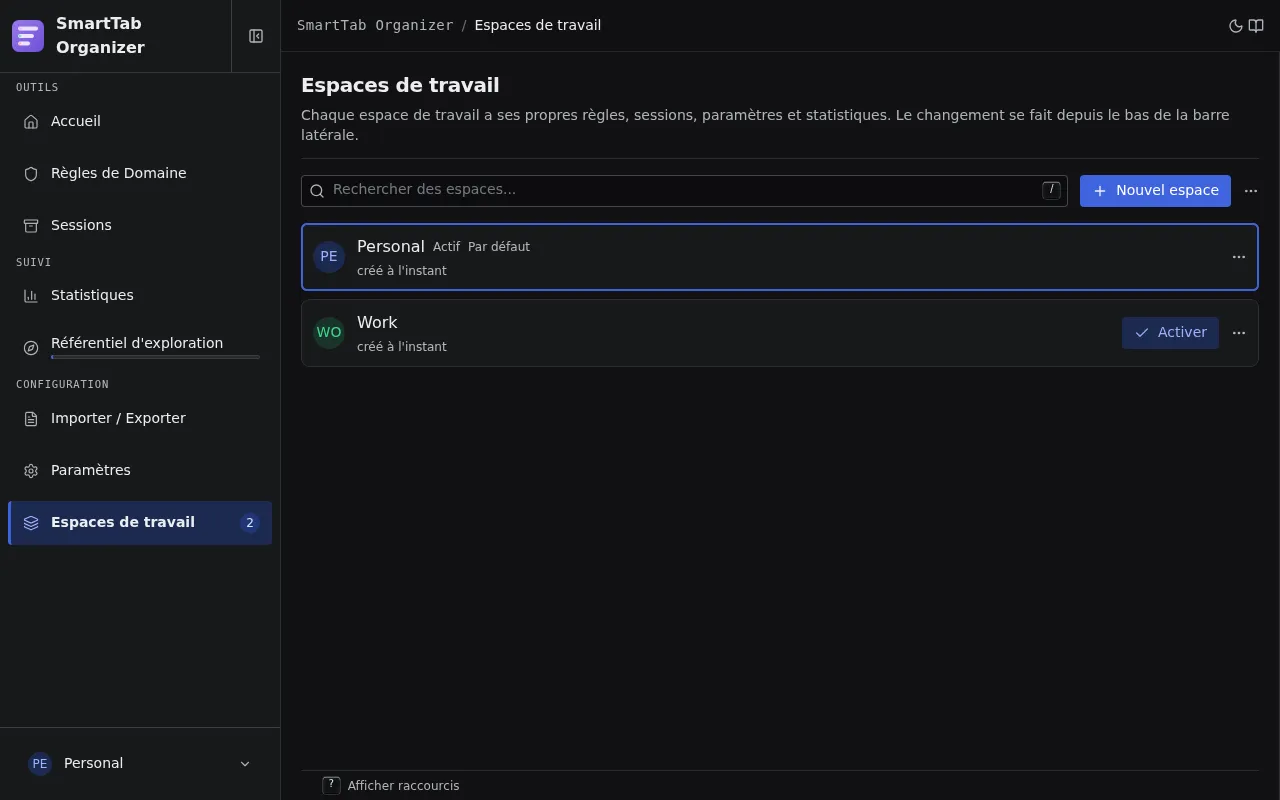This screenshot has width=1280, height=800.
Task: Click Espaces de travail breadcrumb
Action: [538, 25]
